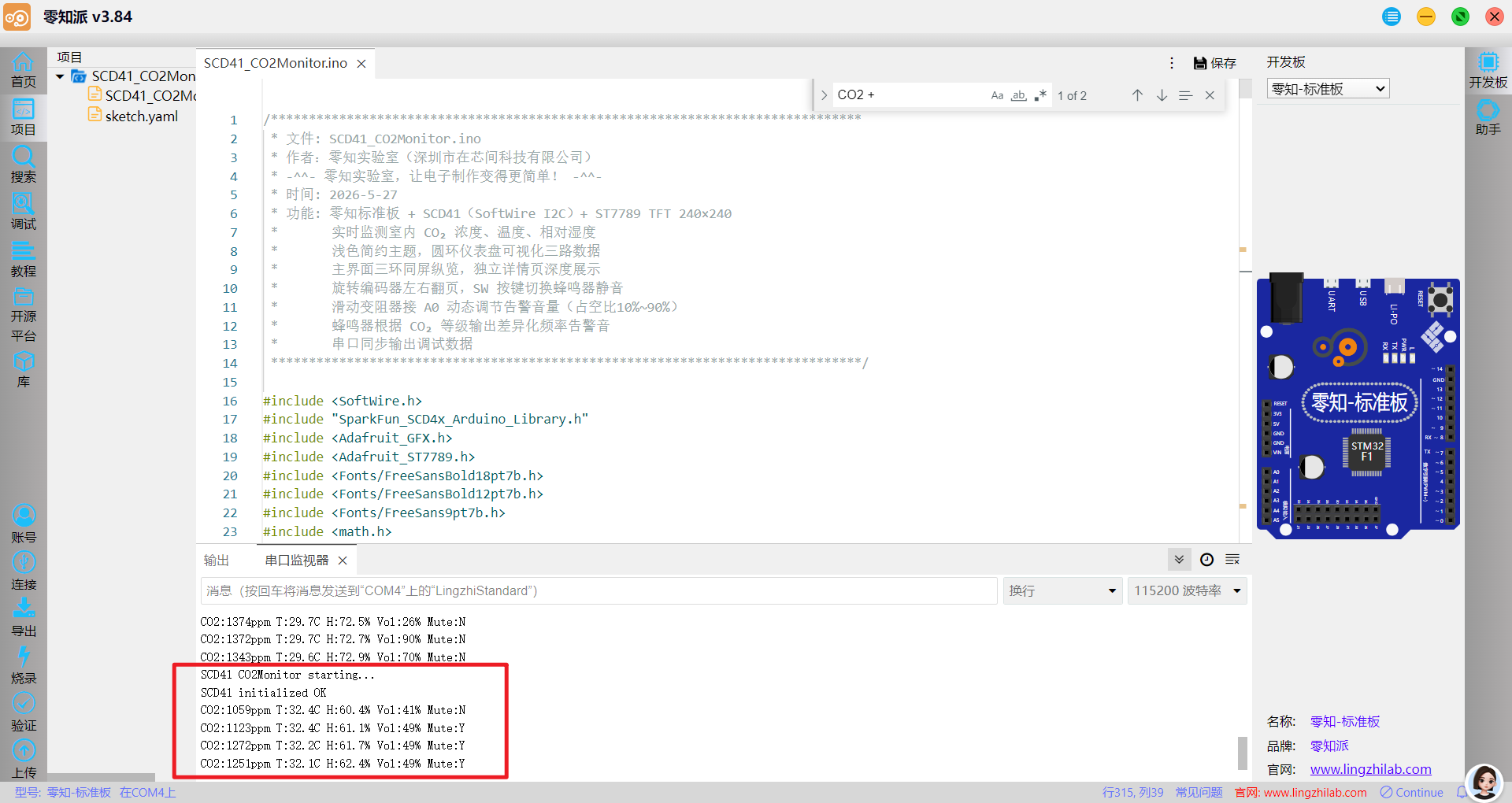This screenshot has height=803, width=1512.
Task: Click the 上传 upload icon
Action: point(23,760)
